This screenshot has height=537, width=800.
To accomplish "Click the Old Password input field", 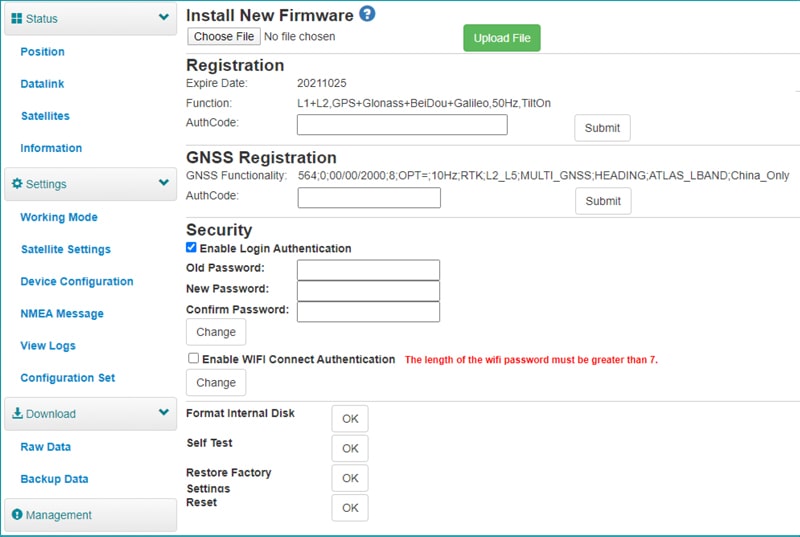I will [x=368, y=270].
